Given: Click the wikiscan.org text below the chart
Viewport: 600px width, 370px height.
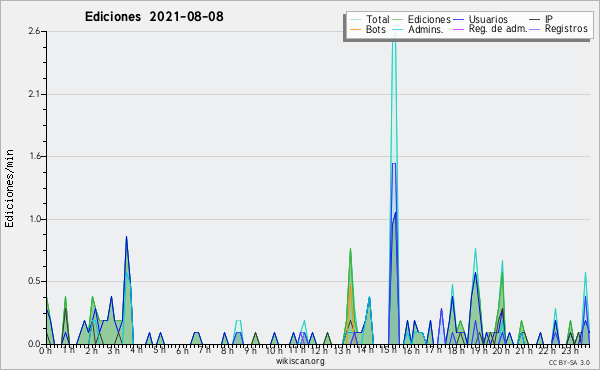Looking at the screenshot, I should tap(300, 361).
